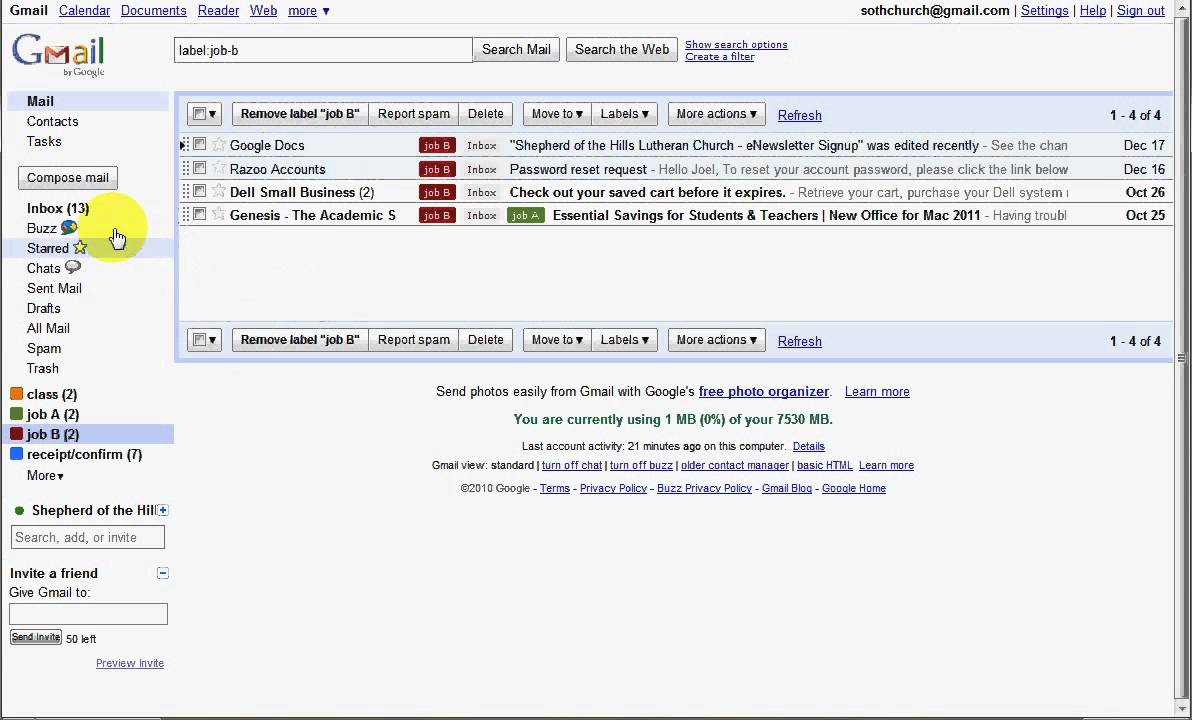Click the Preview Invite link
1192x720 pixels.
[130, 663]
